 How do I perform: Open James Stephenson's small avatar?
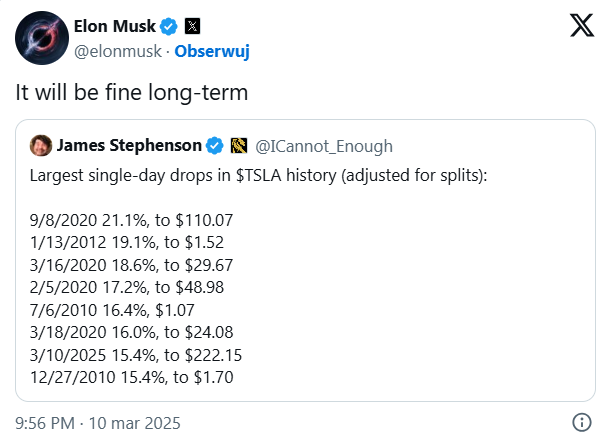(41, 146)
